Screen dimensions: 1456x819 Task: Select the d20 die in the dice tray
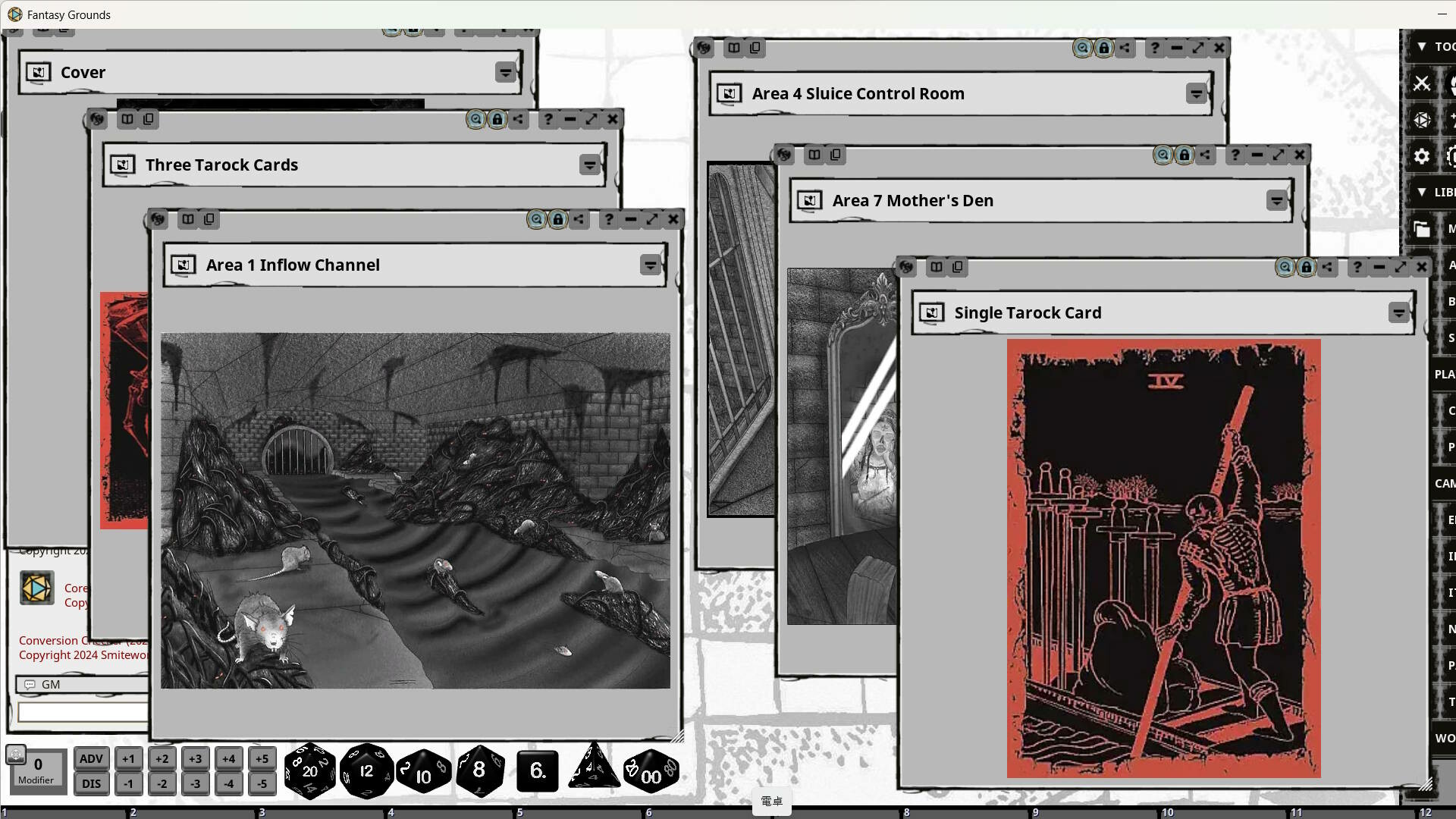[309, 770]
